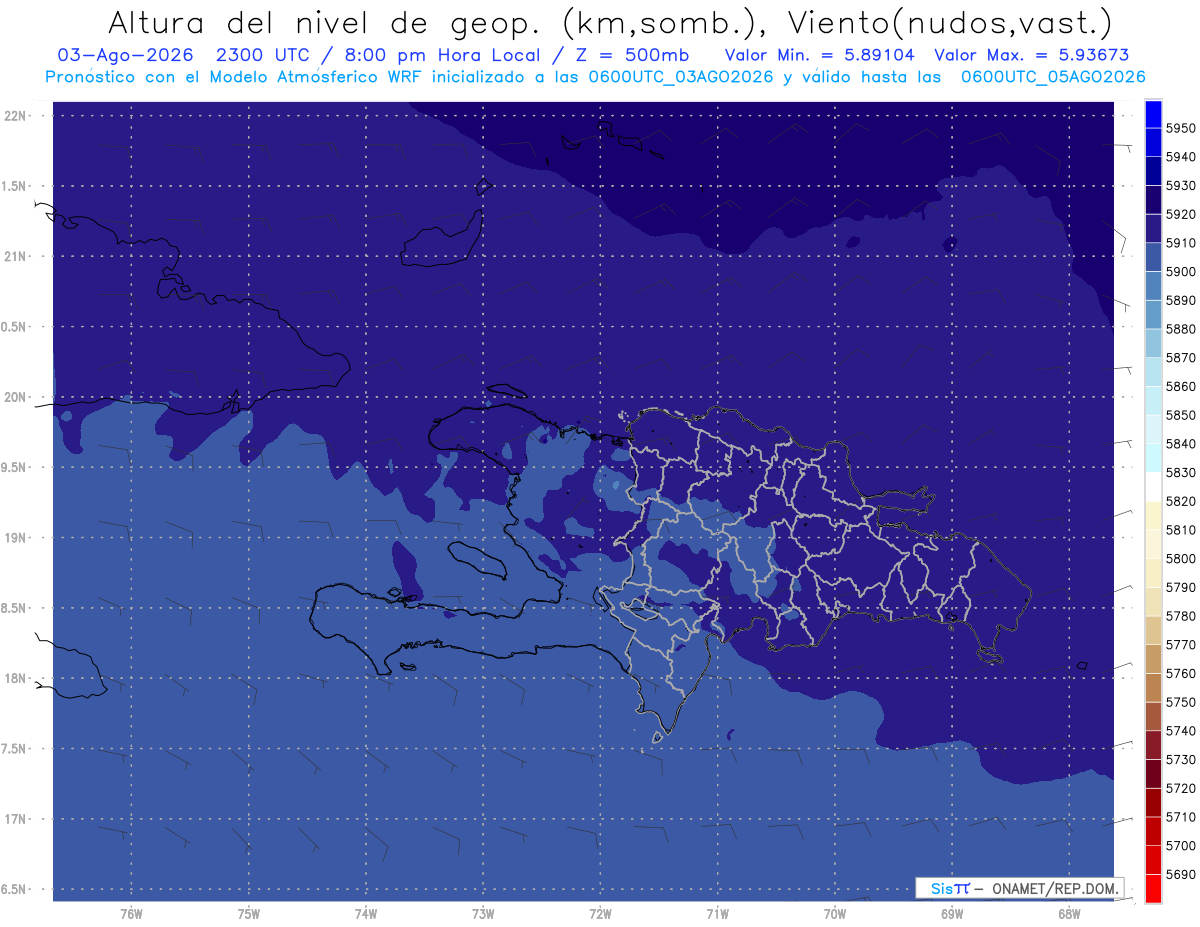The width and height of the screenshot is (1200, 927).
Task: Click the longitude axis label '76W'
Action: [131, 913]
